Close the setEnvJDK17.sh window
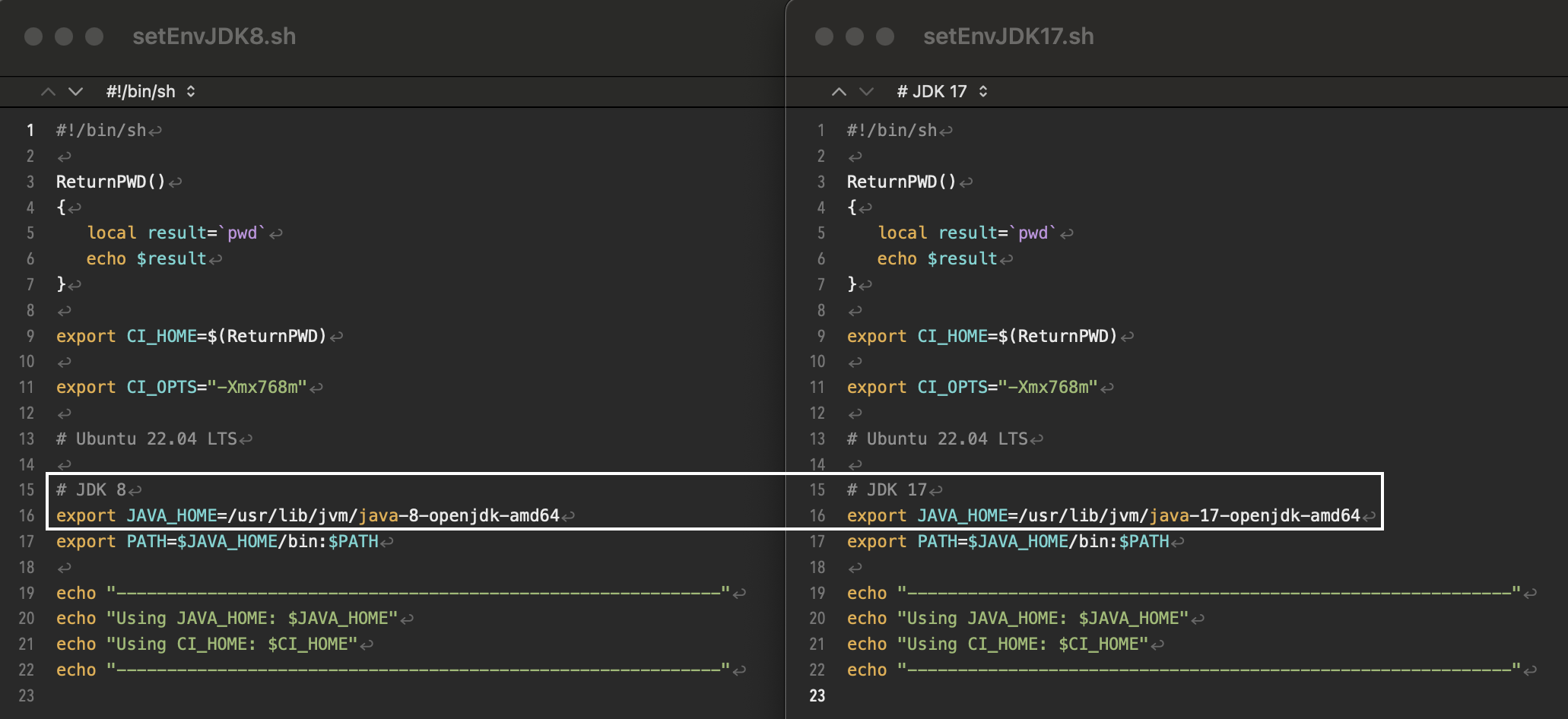This screenshot has width=1568, height=719. [824, 36]
